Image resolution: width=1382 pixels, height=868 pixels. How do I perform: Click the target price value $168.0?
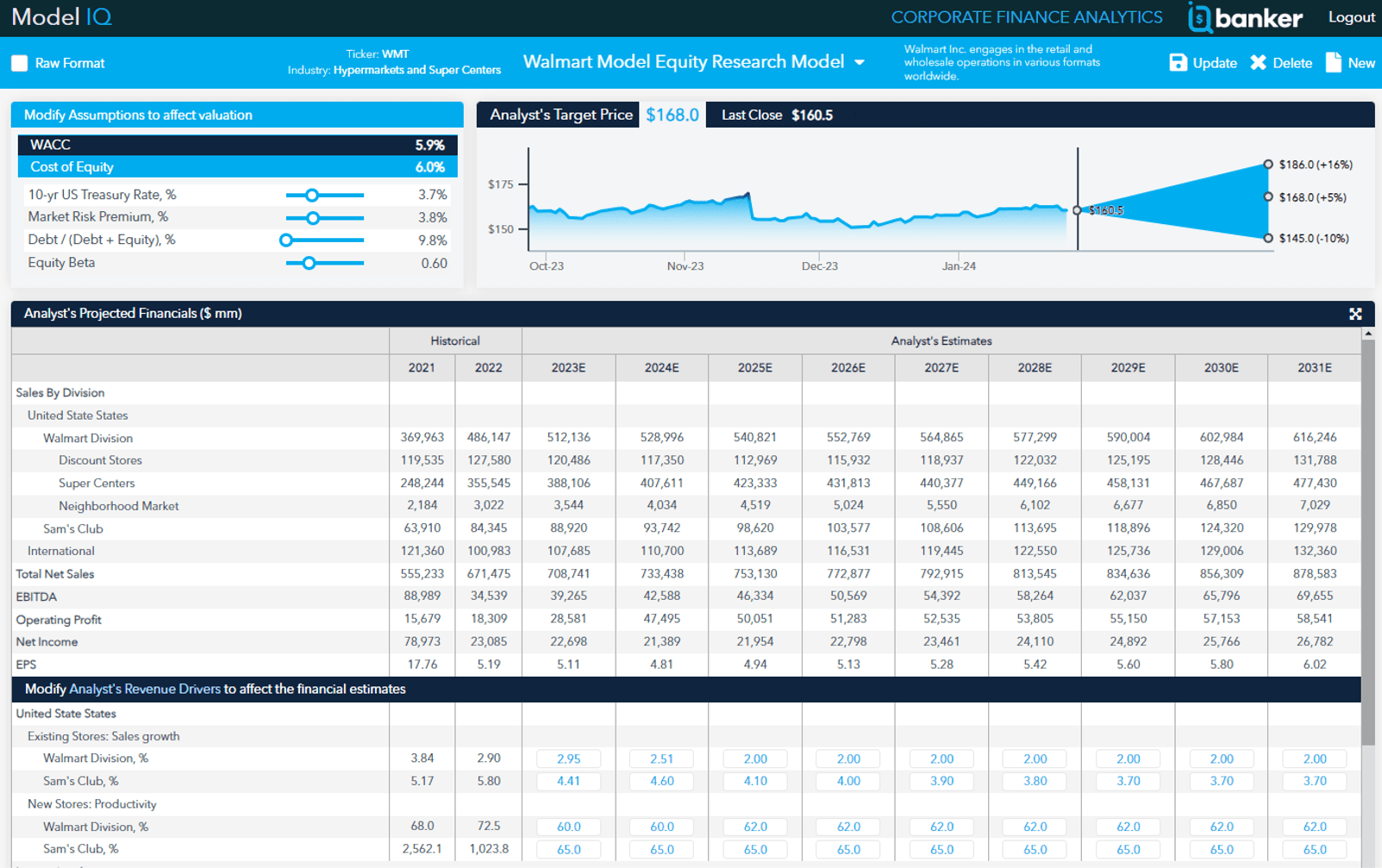pyautogui.click(x=672, y=115)
